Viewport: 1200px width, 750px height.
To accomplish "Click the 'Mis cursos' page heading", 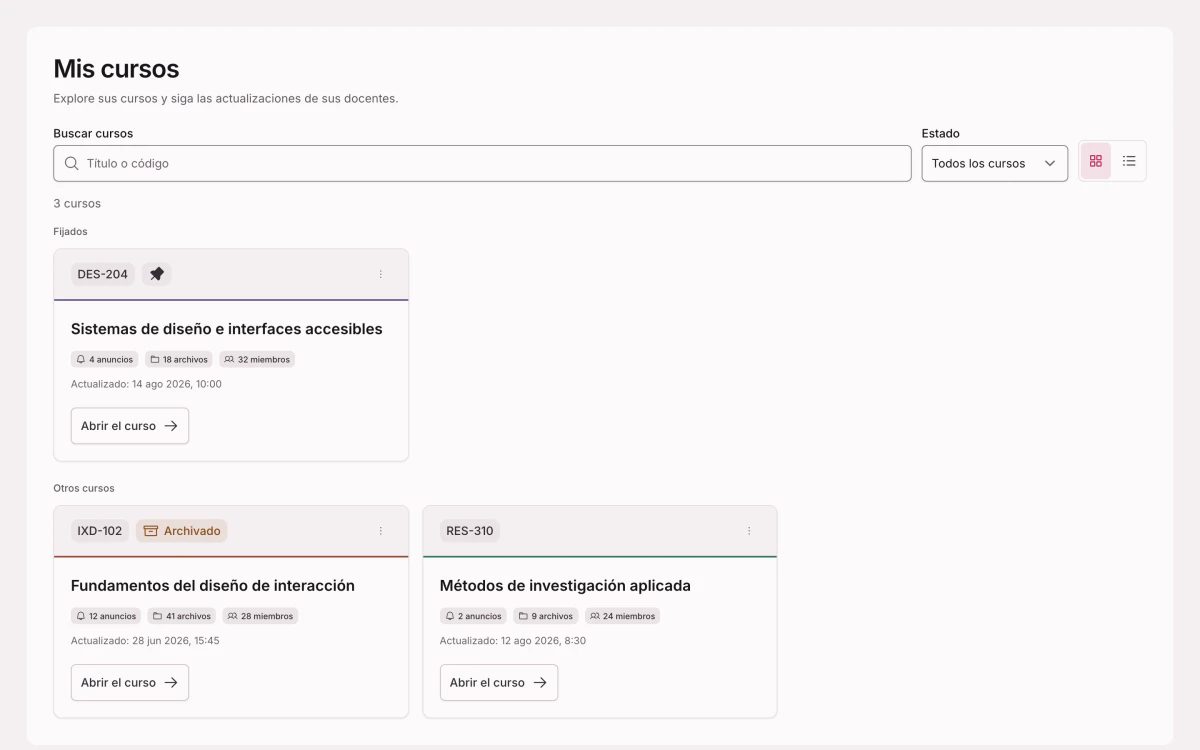I will click(116, 69).
